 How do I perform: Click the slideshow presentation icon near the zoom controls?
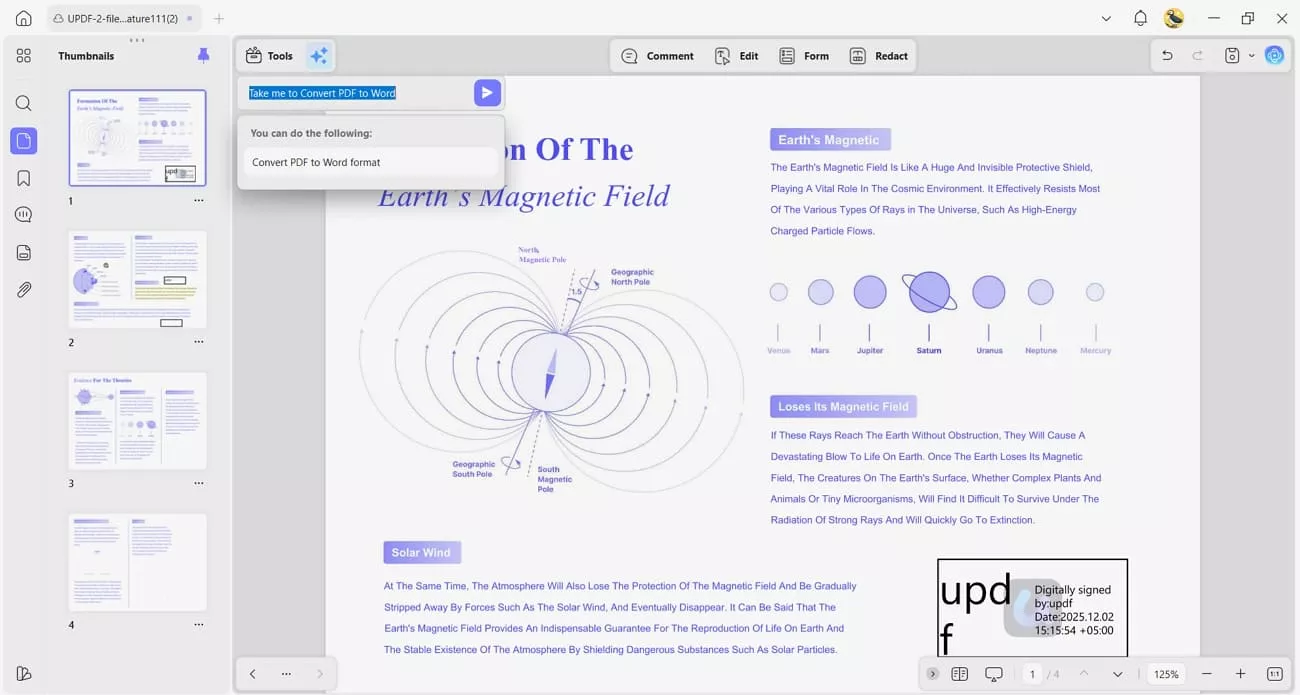pyautogui.click(x=993, y=674)
